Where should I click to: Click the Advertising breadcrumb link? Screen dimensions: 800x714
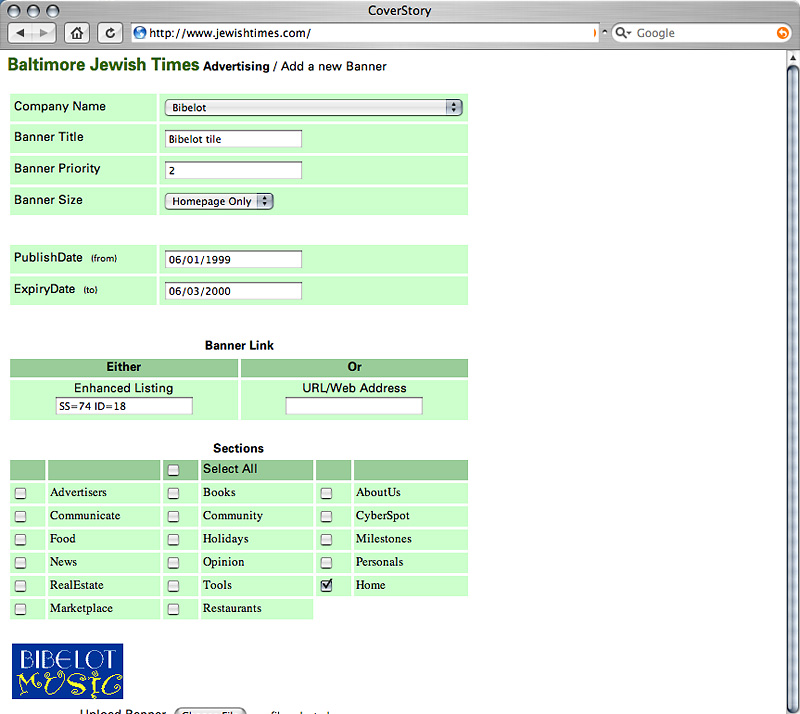click(x=236, y=66)
